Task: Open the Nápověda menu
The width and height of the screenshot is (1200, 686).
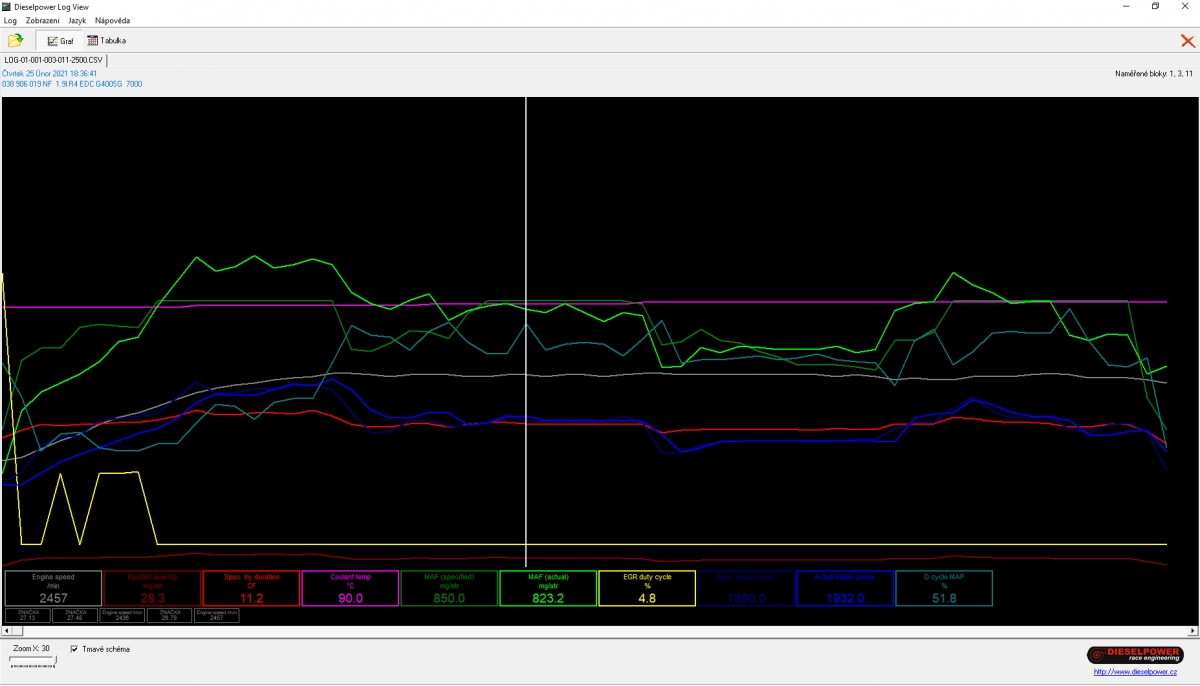Action: [x=112, y=20]
